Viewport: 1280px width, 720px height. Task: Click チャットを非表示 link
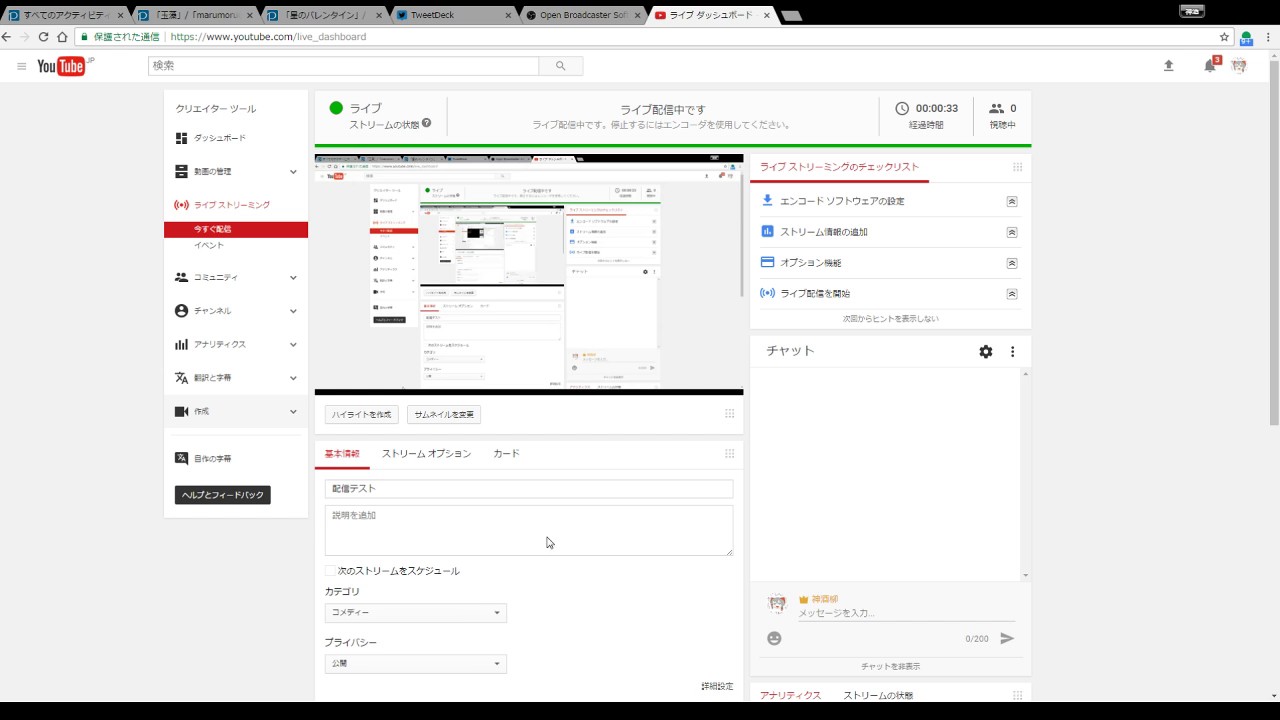[x=890, y=666]
